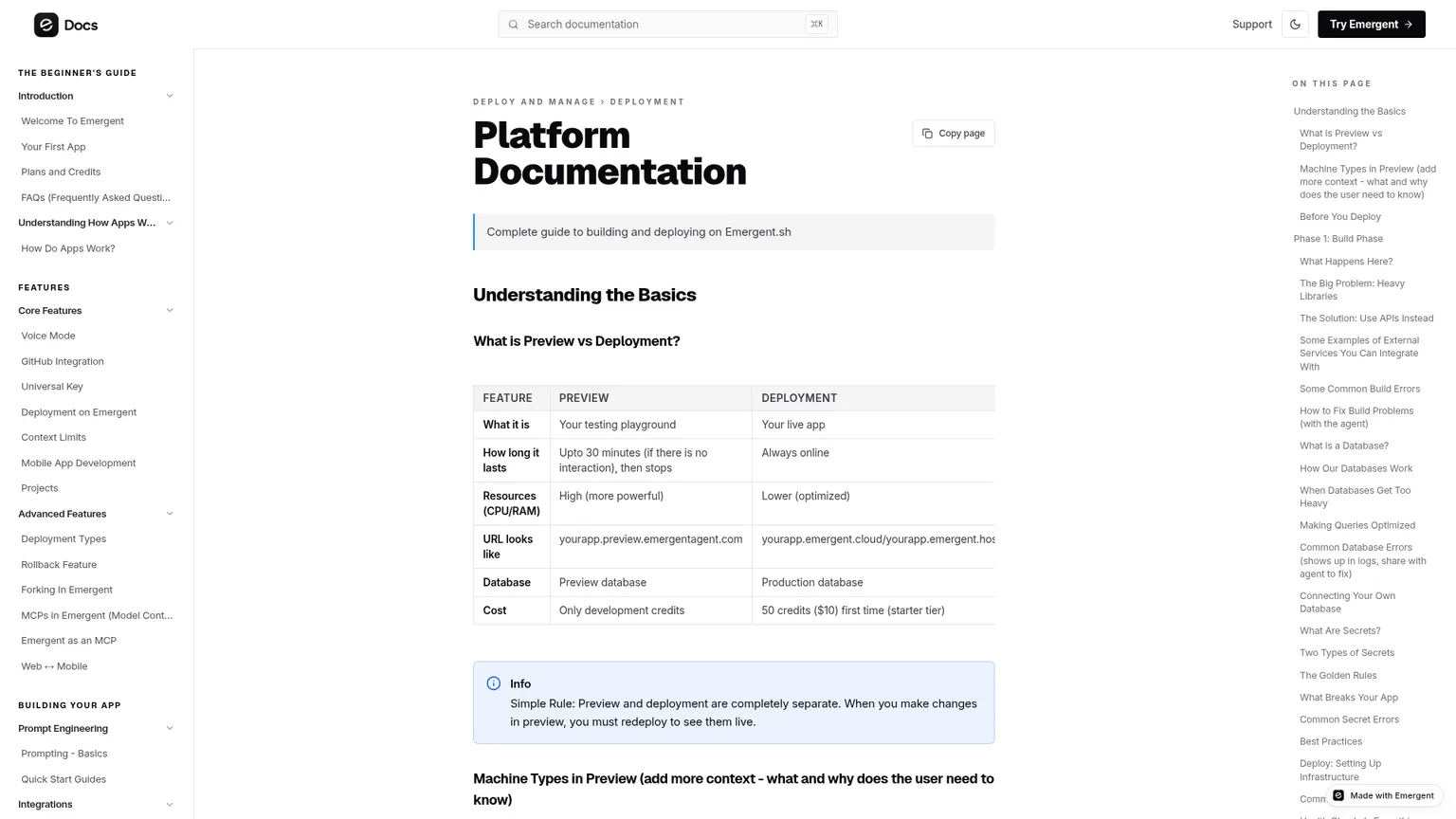Collapse the Advanced Features chevron
The height and width of the screenshot is (819, 1456).
pos(170,514)
